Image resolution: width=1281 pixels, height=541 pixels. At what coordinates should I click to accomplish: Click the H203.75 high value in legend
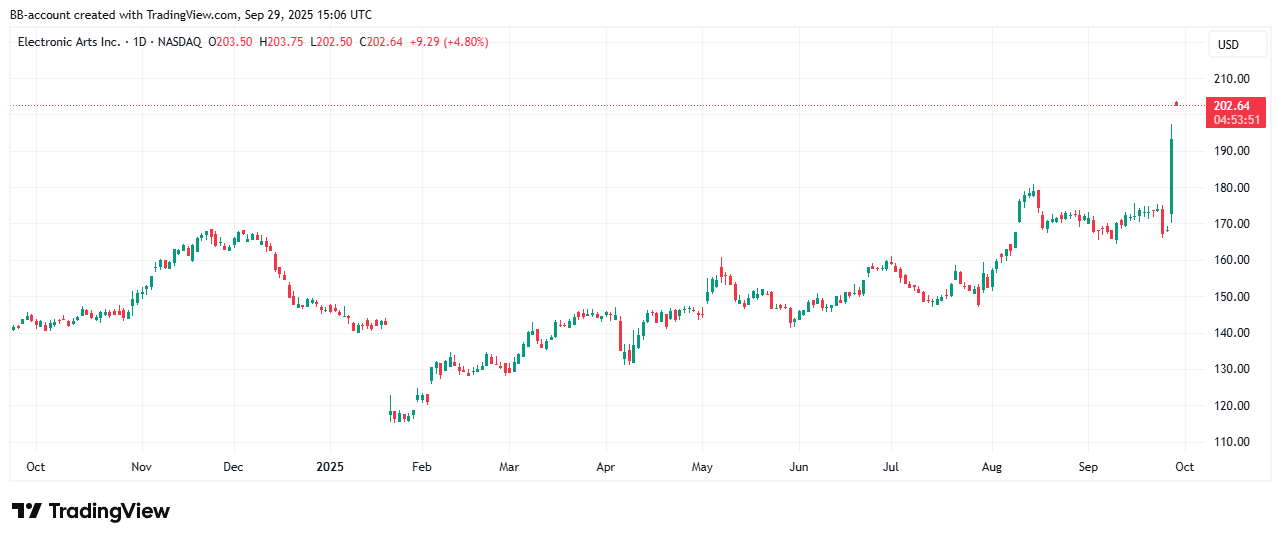click(282, 42)
